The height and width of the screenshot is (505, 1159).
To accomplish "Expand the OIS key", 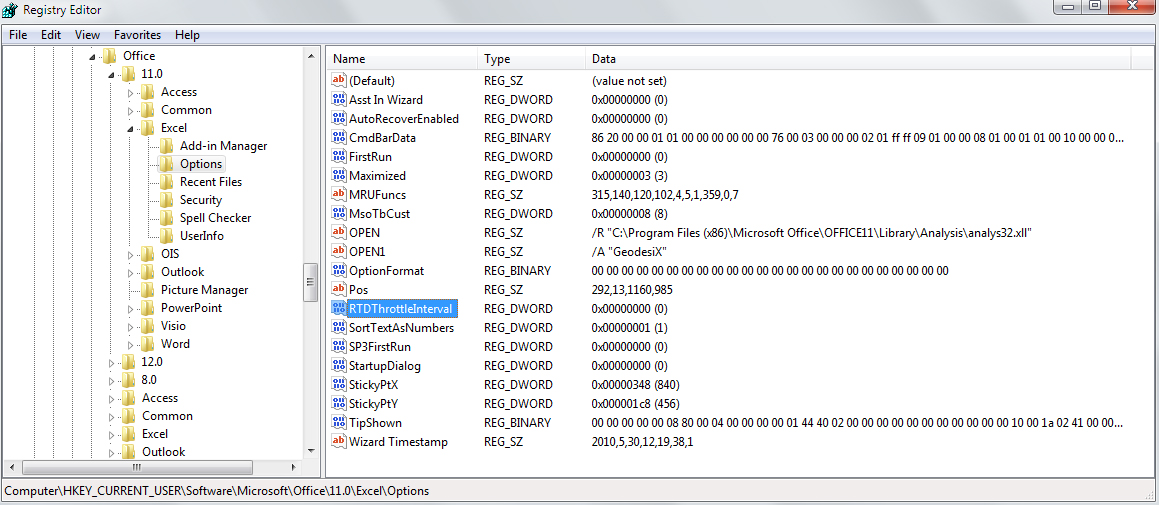I will pos(130,254).
